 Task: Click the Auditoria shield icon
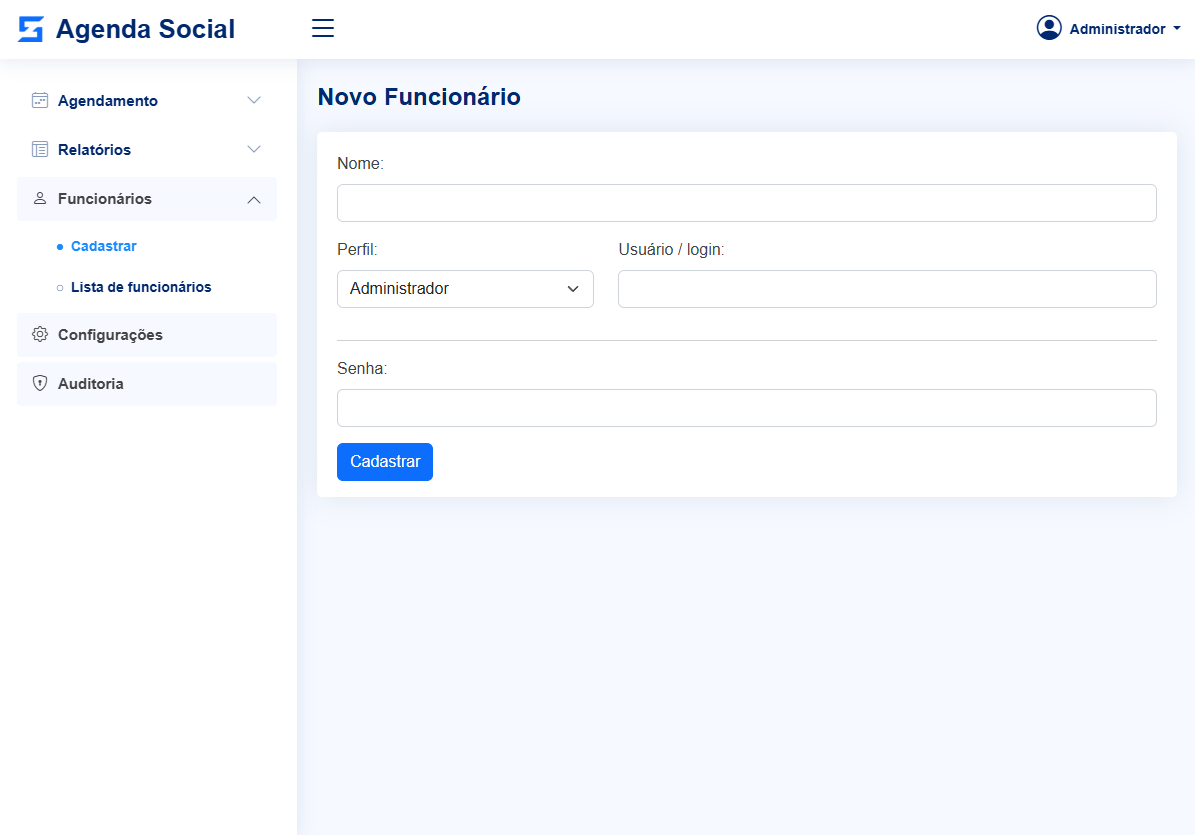tap(40, 383)
